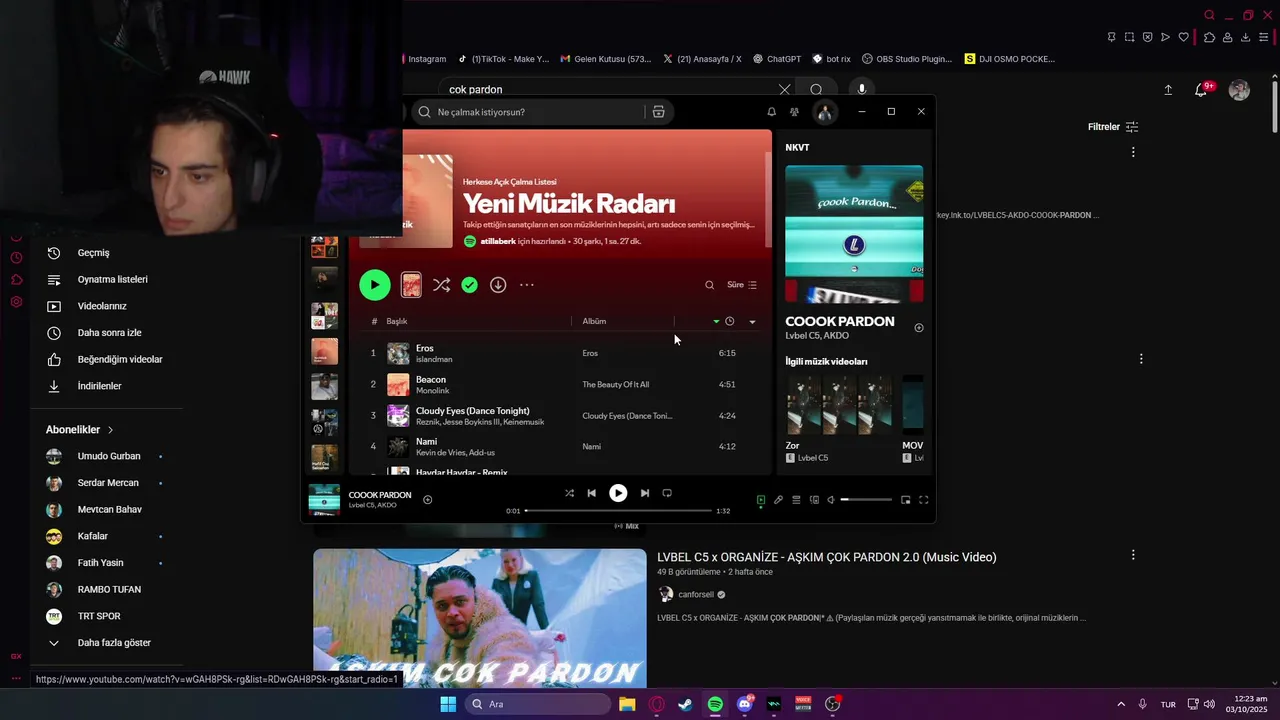The image size is (1280, 720).
Task: Sort tracks by the Başlık column header
Action: [397, 321]
